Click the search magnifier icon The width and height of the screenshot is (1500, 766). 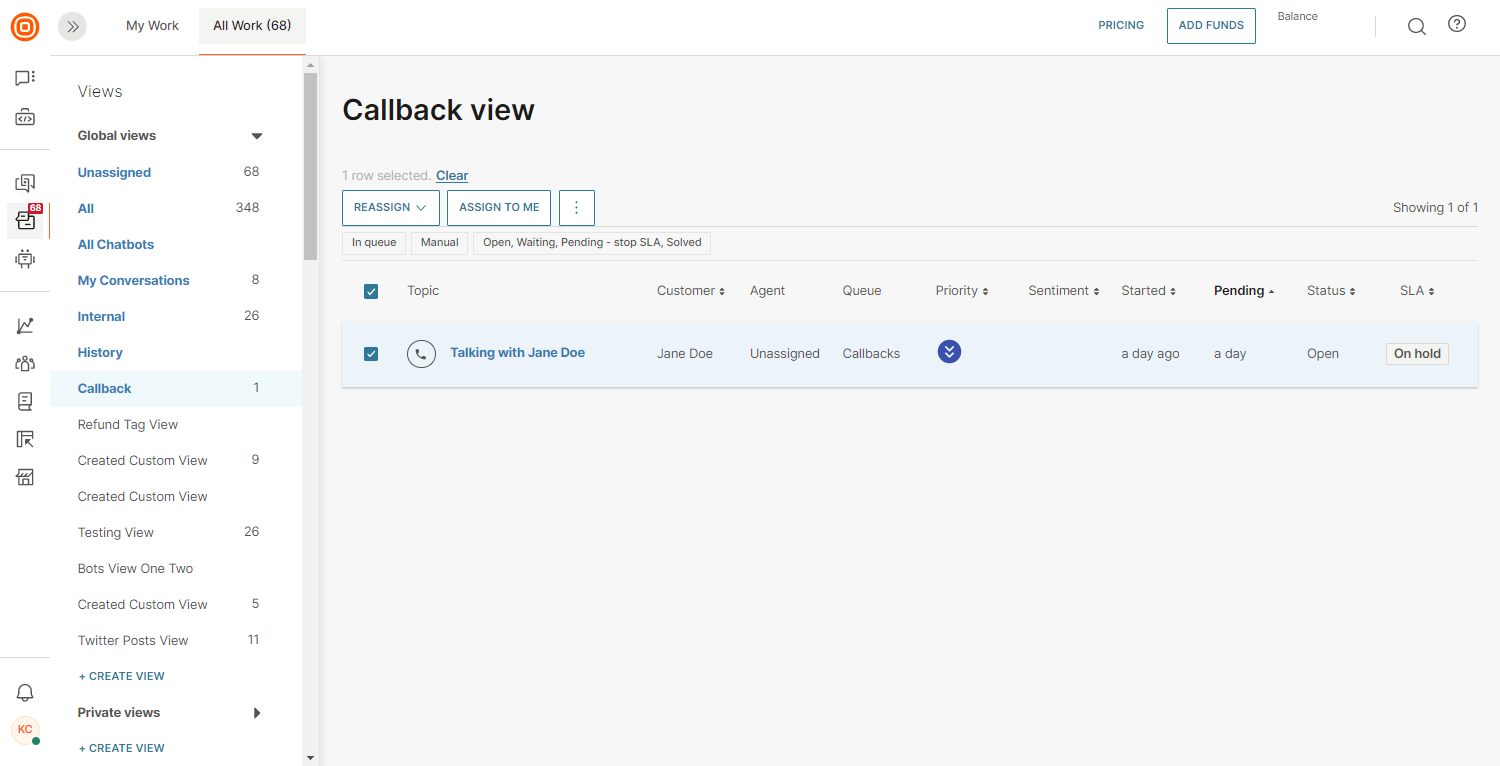(1416, 26)
